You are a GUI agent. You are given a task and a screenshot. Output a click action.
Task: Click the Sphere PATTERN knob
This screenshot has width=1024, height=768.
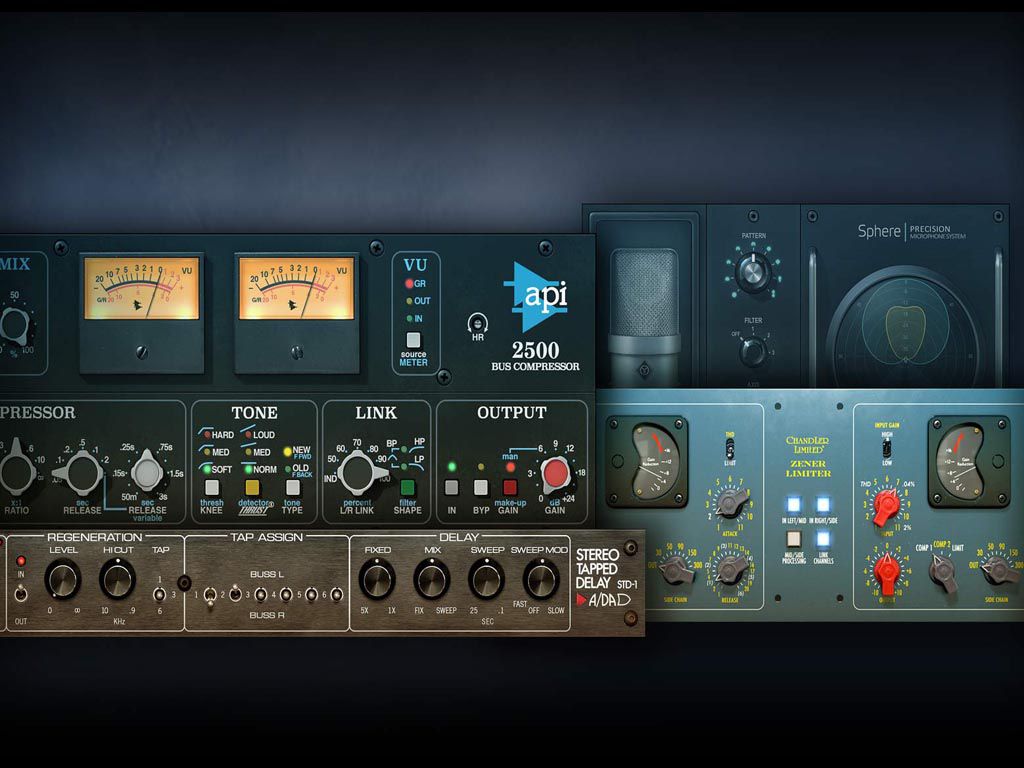(753, 270)
